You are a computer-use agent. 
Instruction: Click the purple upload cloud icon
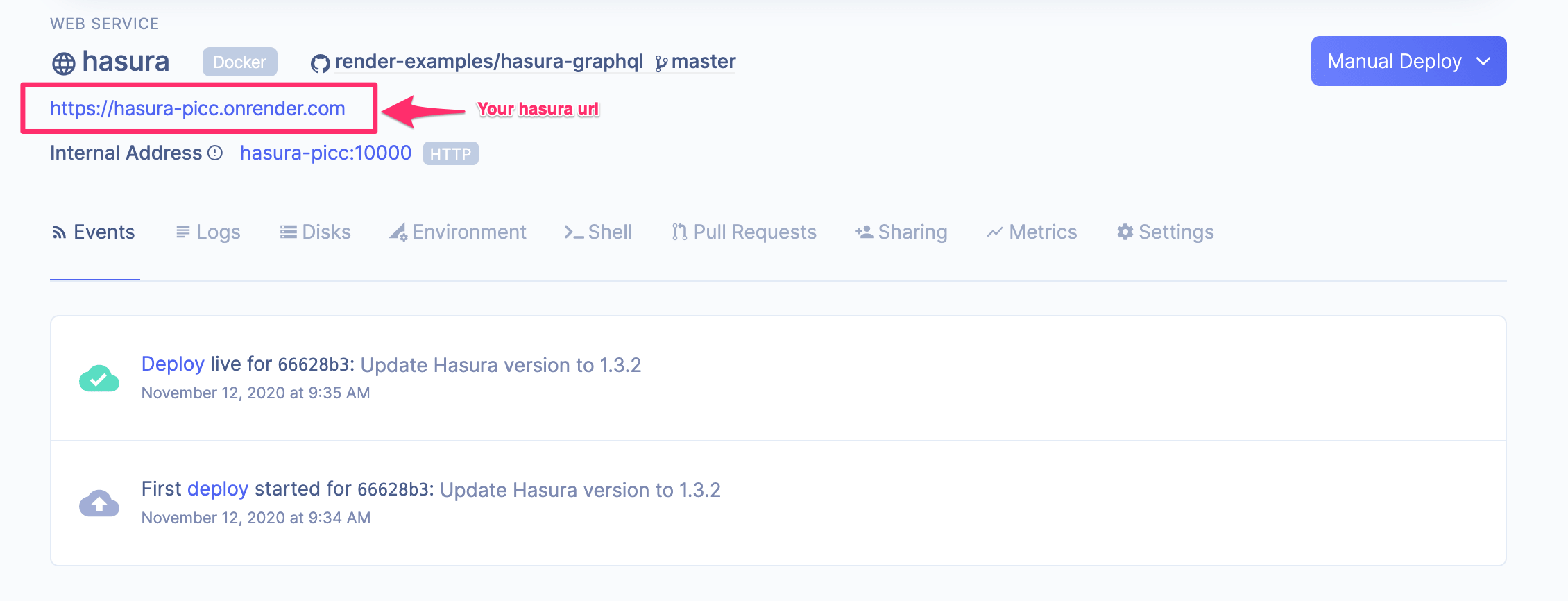[x=99, y=503]
